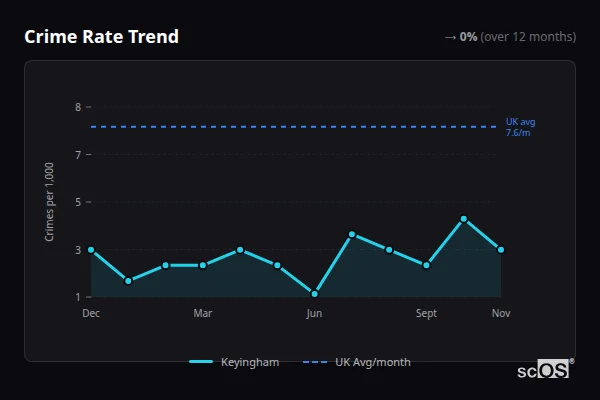Select the June lowest data point
Image resolution: width=600 pixels, height=400 pixels.
tap(315, 294)
